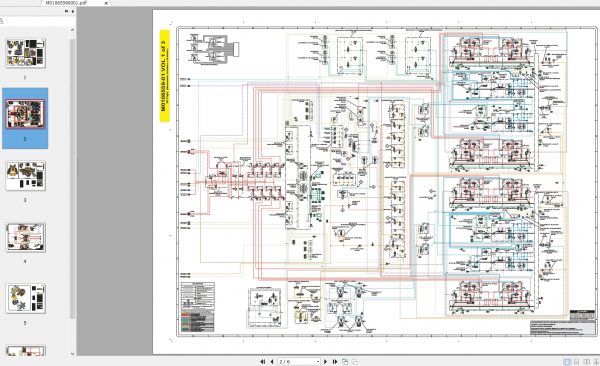This screenshot has height=366, width=600.
Task: Click the thumbnail panel scrollbar thumb
Action: pos(72,178)
